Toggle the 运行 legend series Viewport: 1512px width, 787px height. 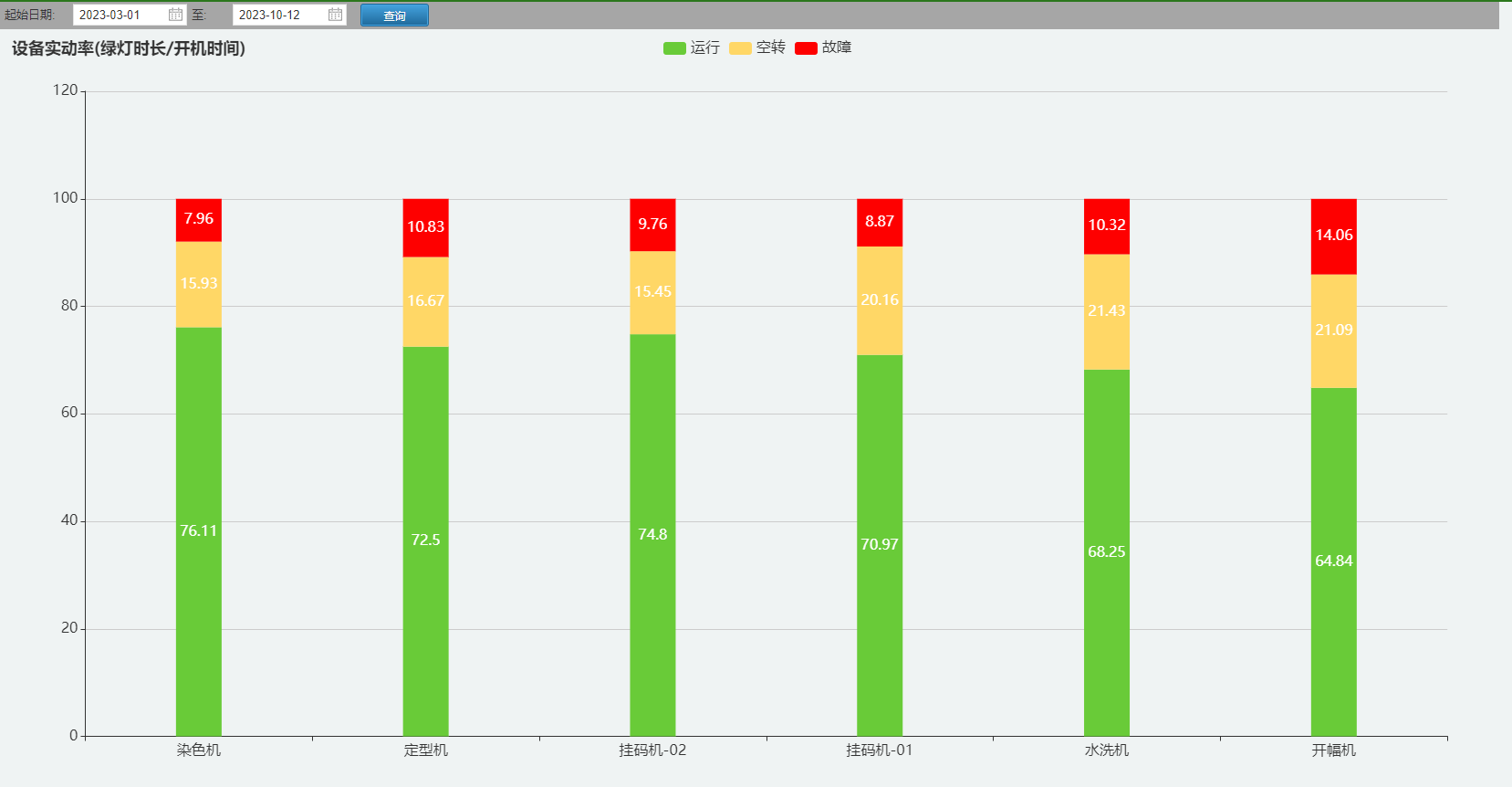pos(691,47)
